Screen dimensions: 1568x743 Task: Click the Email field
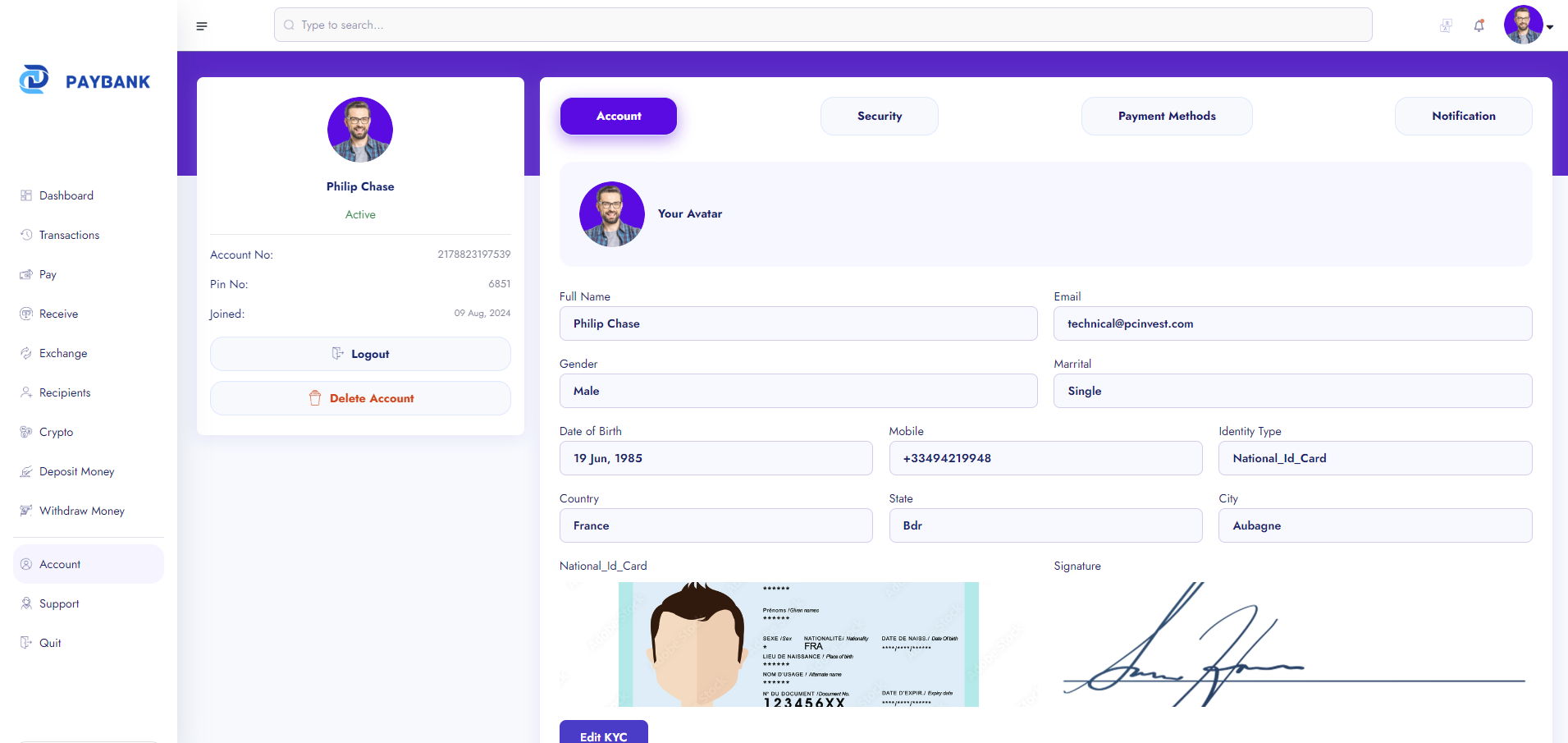(1292, 323)
